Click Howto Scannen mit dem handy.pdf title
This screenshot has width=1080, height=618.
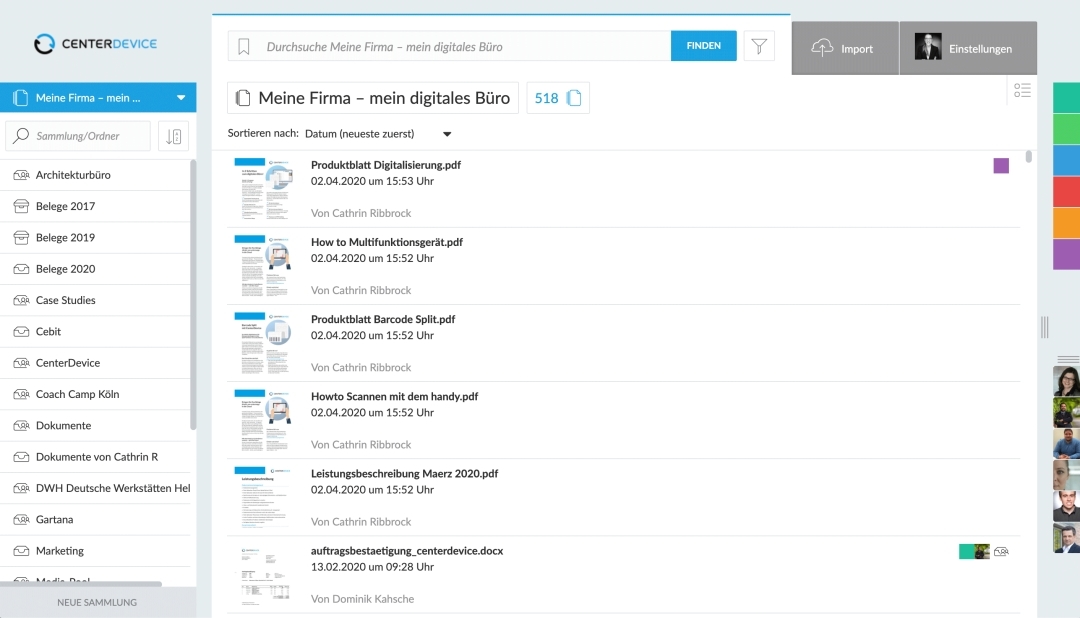394,397
